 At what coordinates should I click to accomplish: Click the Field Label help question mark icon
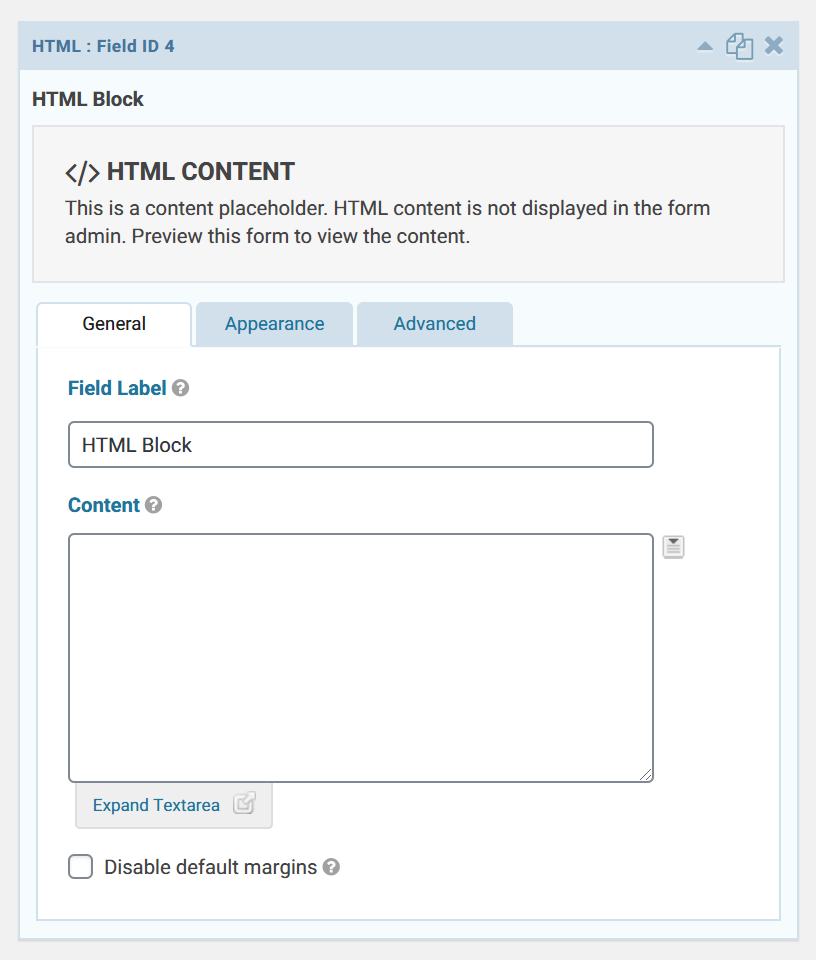(180, 388)
